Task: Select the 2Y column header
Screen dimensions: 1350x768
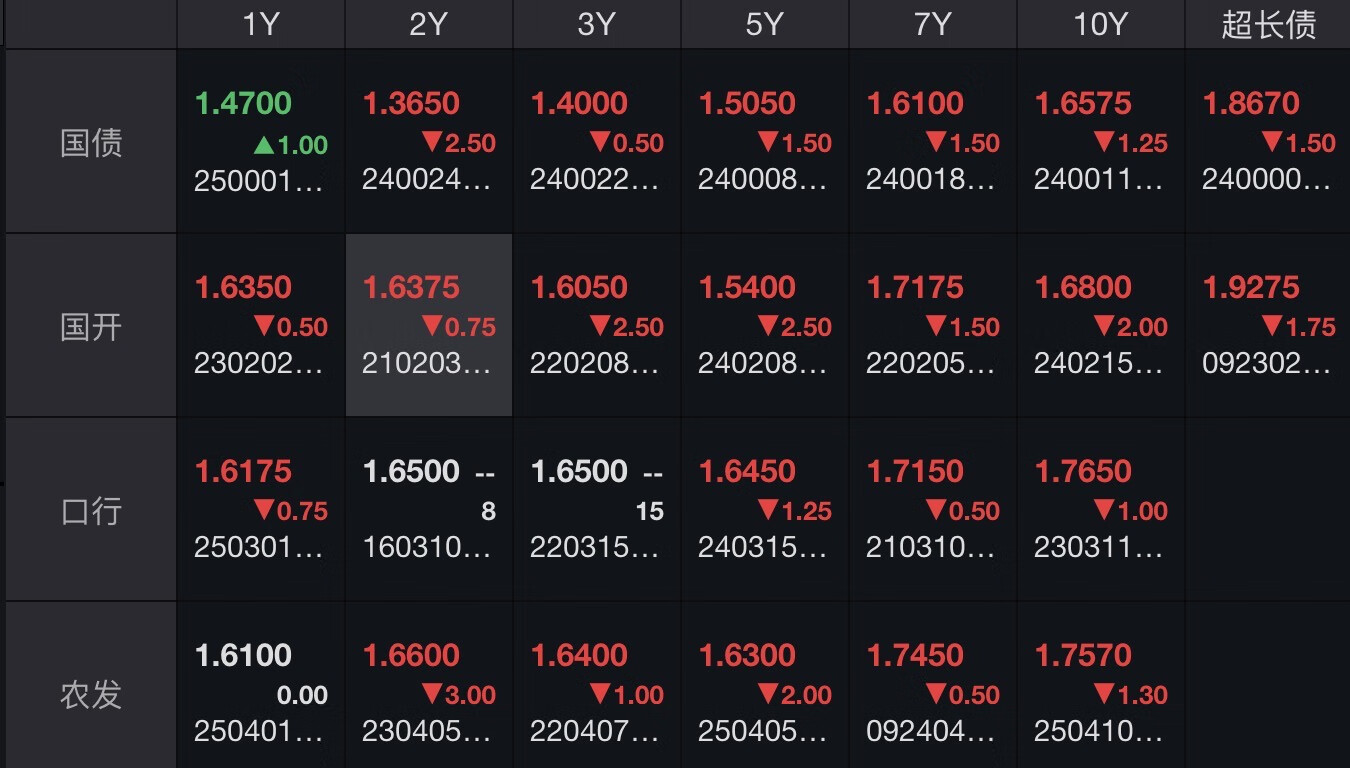Action: pyautogui.click(x=427, y=24)
